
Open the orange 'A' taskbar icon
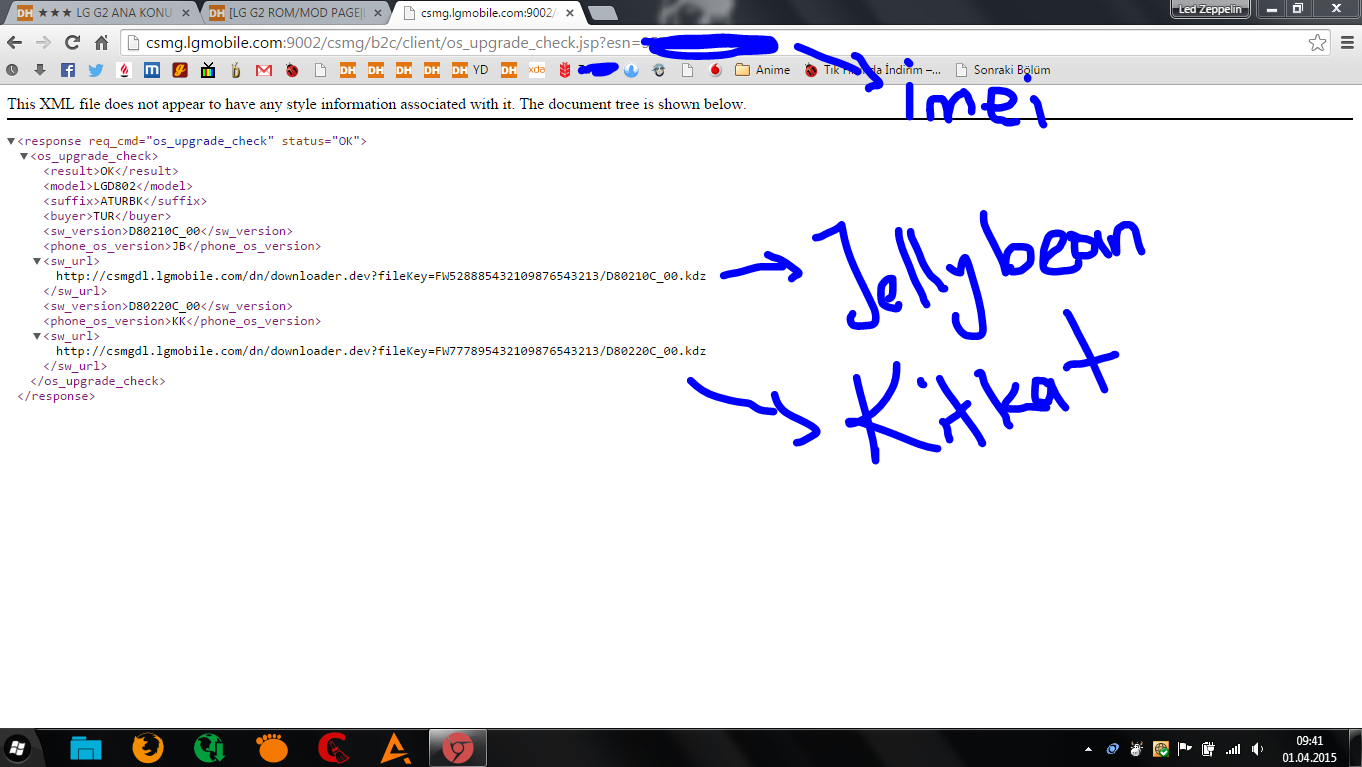coord(395,748)
